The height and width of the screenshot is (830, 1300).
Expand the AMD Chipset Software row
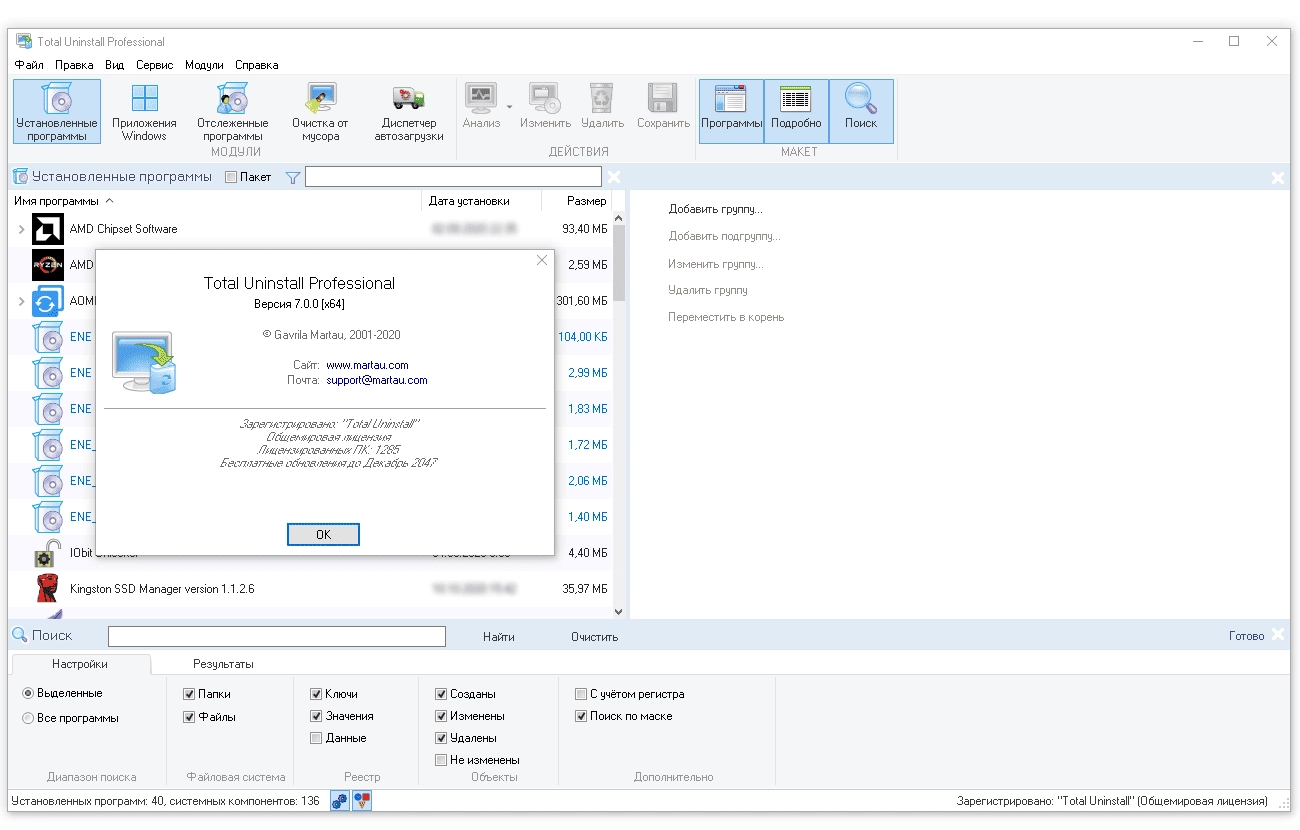[x=21, y=230]
